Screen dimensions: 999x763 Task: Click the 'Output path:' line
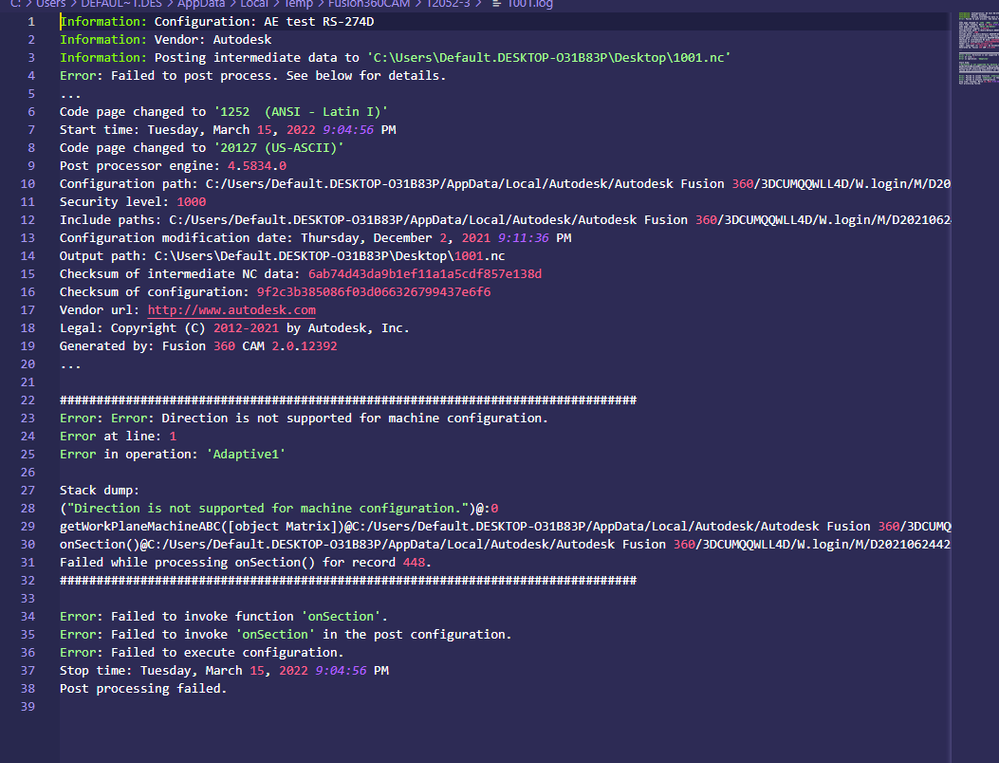tap(282, 256)
